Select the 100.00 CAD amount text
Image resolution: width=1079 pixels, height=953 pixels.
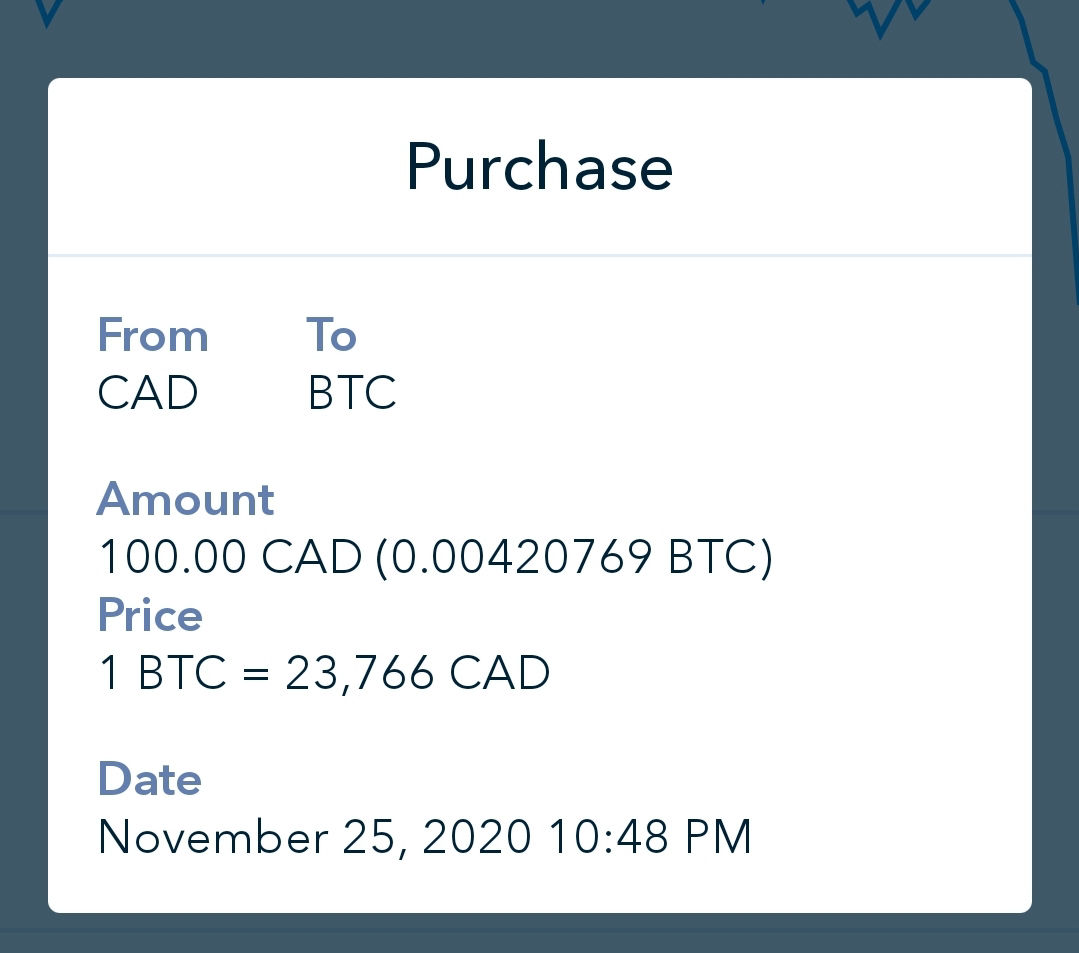(230, 557)
